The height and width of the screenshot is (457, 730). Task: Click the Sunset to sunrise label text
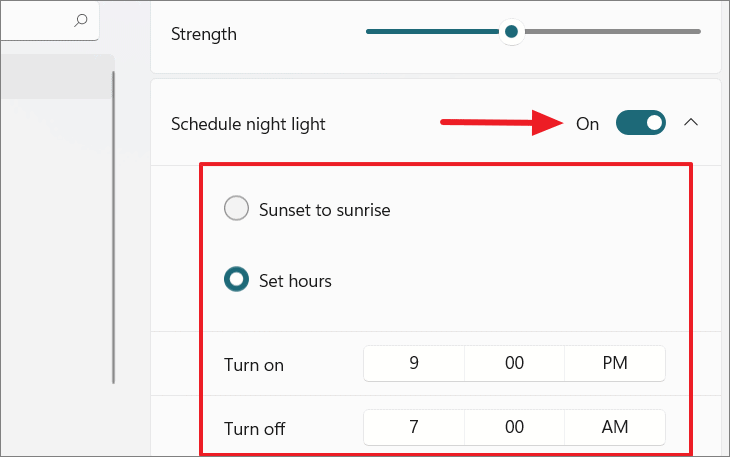(324, 210)
